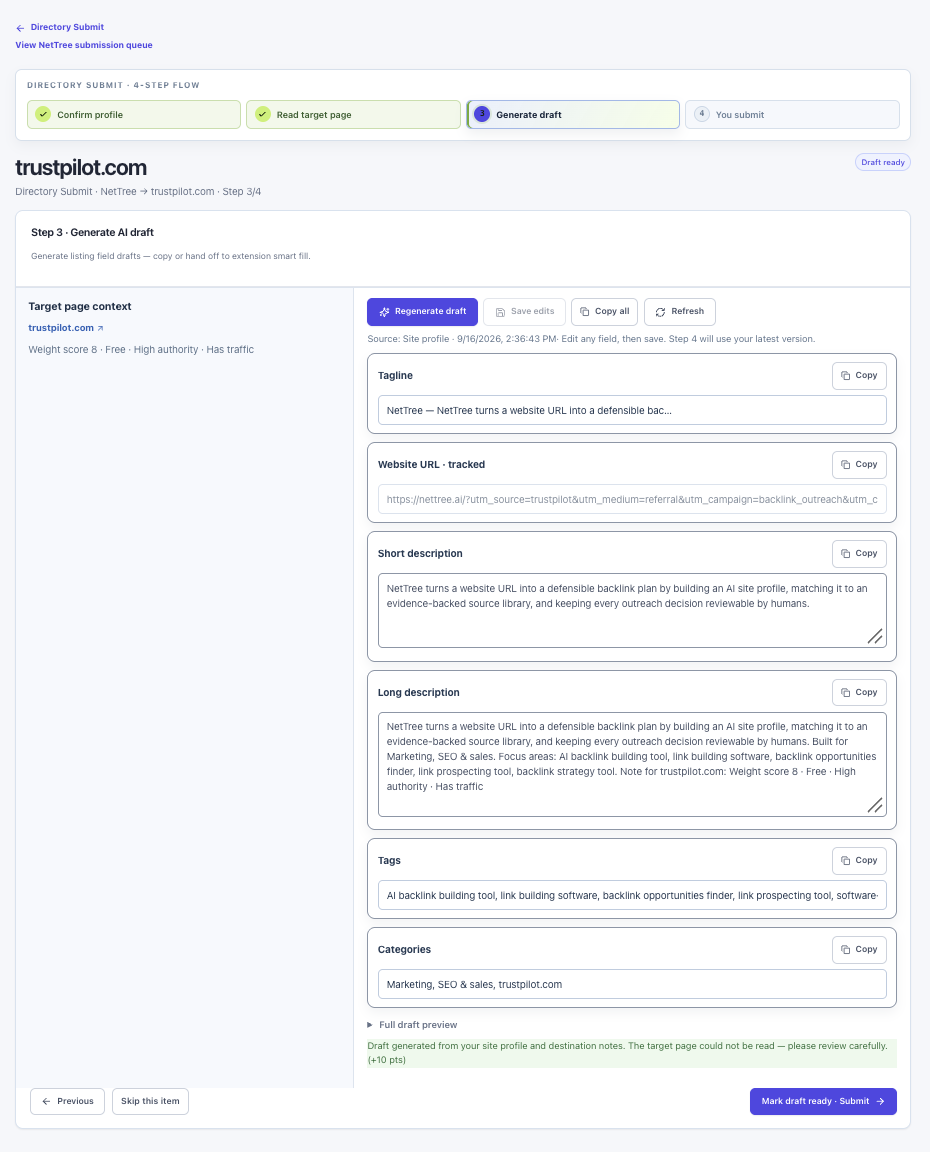Image resolution: width=930 pixels, height=1152 pixels.
Task: Copy the Tags field
Action: point(859,860)
